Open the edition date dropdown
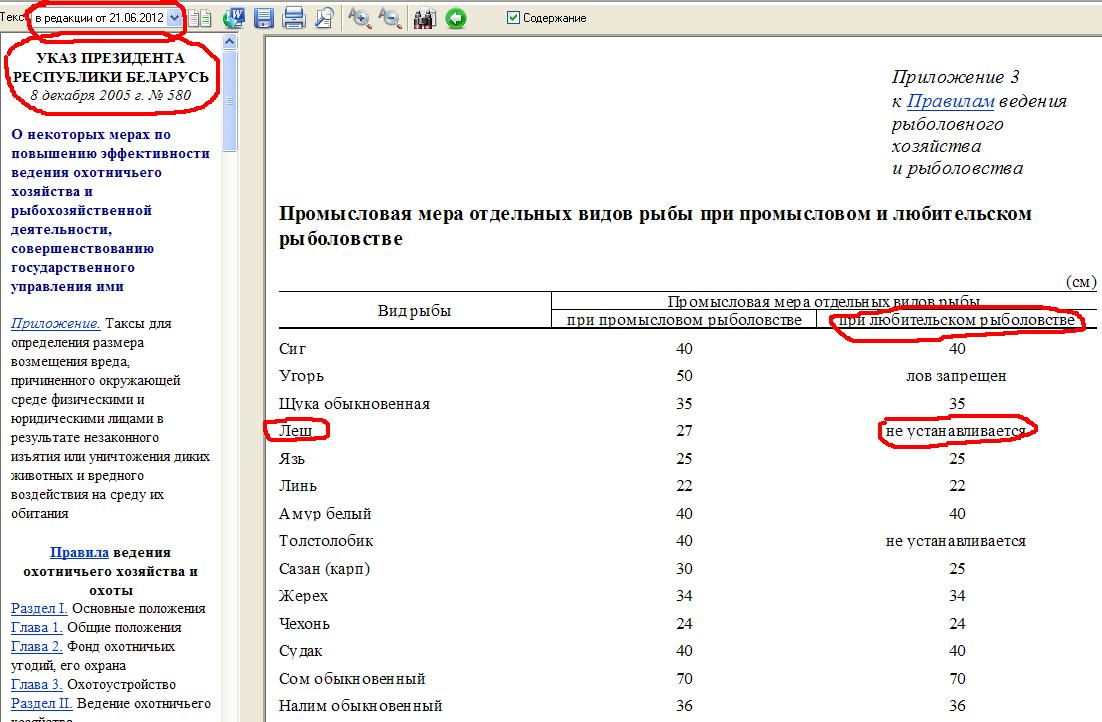 pyautogui.click(x=175, y=18)
